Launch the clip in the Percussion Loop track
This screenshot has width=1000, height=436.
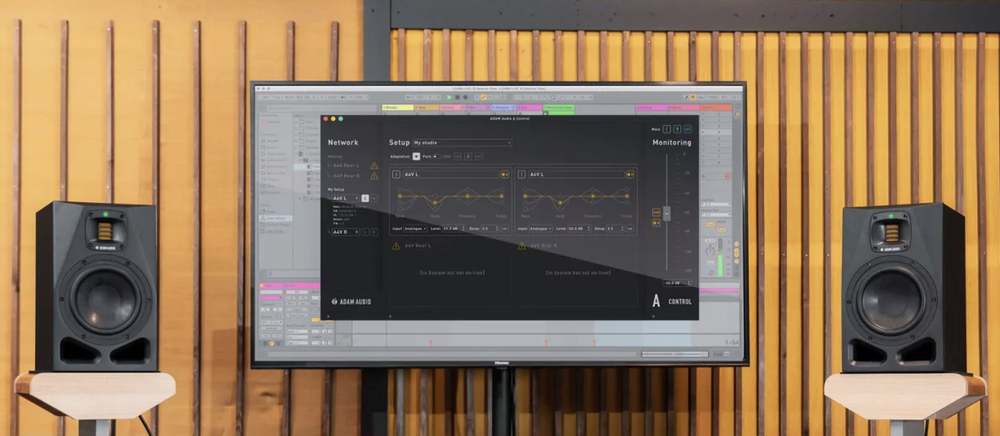(545, 113)
